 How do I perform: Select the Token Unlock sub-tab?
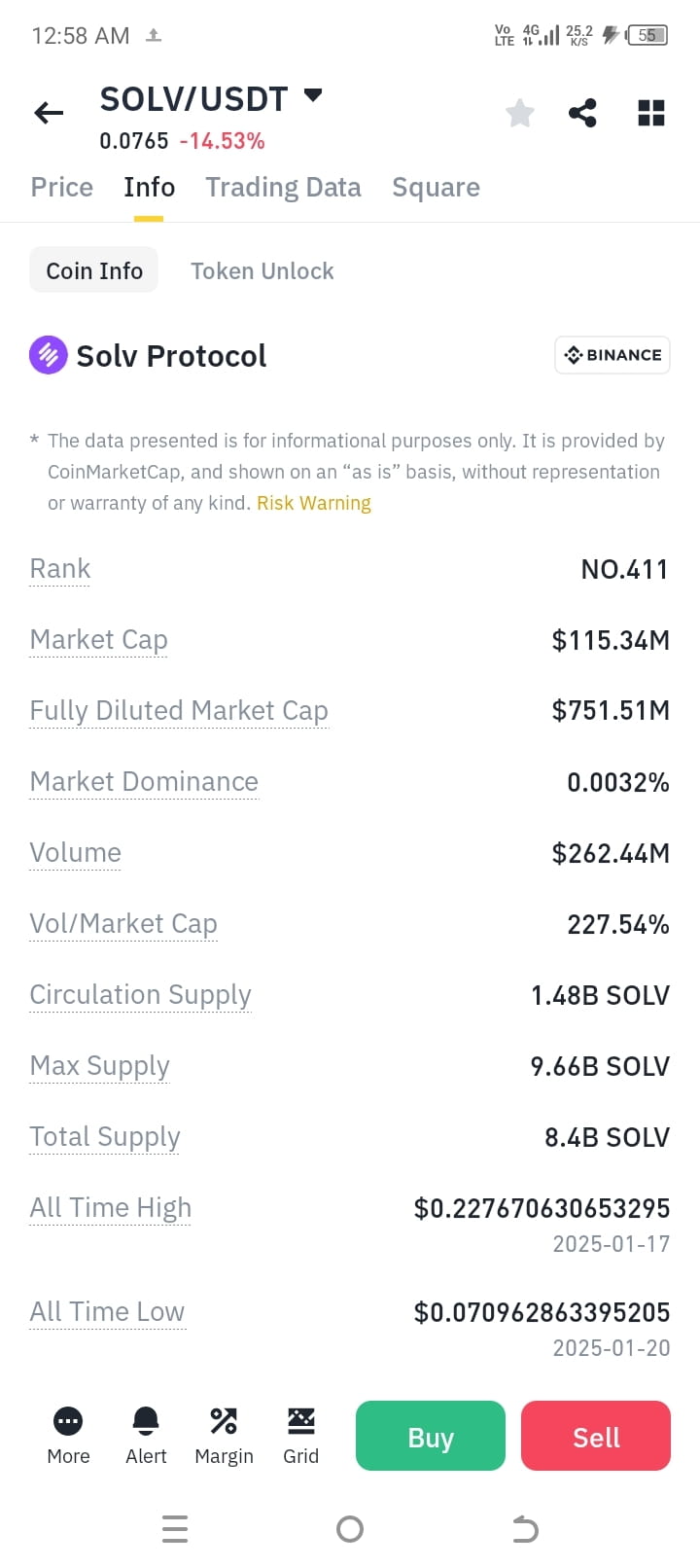[x=262, y=271]
